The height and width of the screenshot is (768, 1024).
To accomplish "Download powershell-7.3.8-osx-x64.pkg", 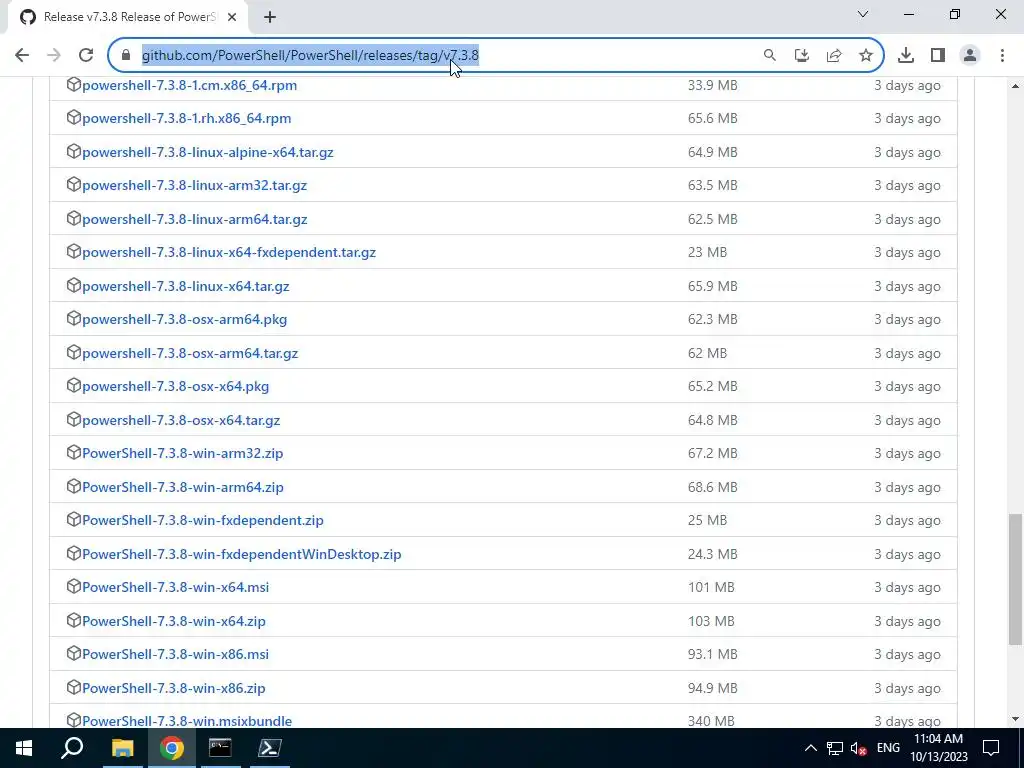I will [176, 386].
